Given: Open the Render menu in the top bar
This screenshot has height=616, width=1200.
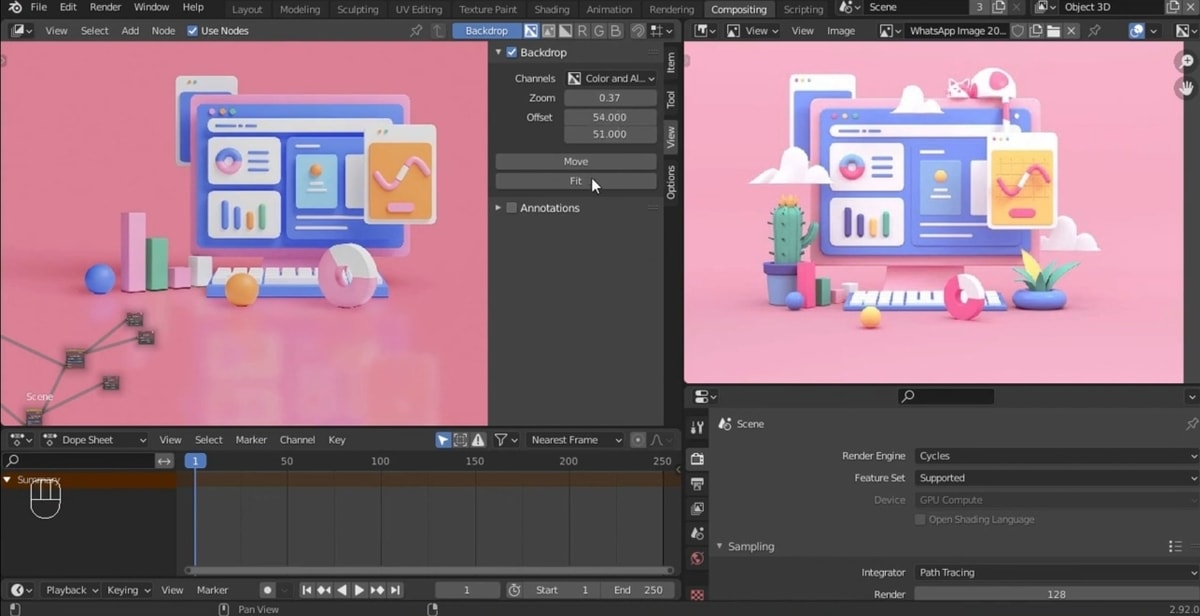Looking at the screenshot, I should pyautogui.click(x=105, y=7).
